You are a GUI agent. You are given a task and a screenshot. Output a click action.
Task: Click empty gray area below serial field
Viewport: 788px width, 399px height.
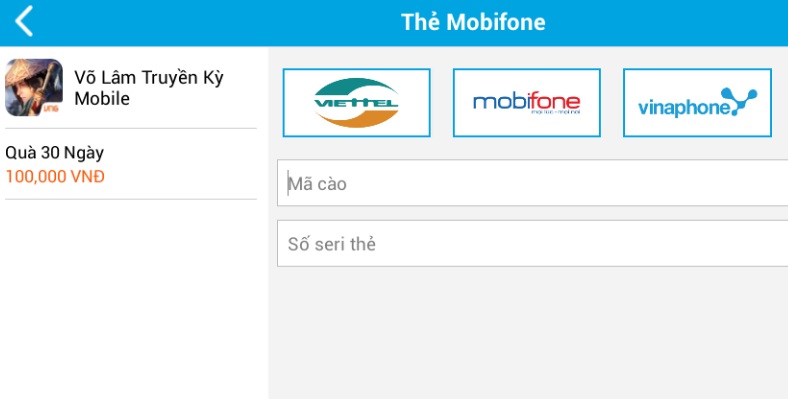(528, 332)
